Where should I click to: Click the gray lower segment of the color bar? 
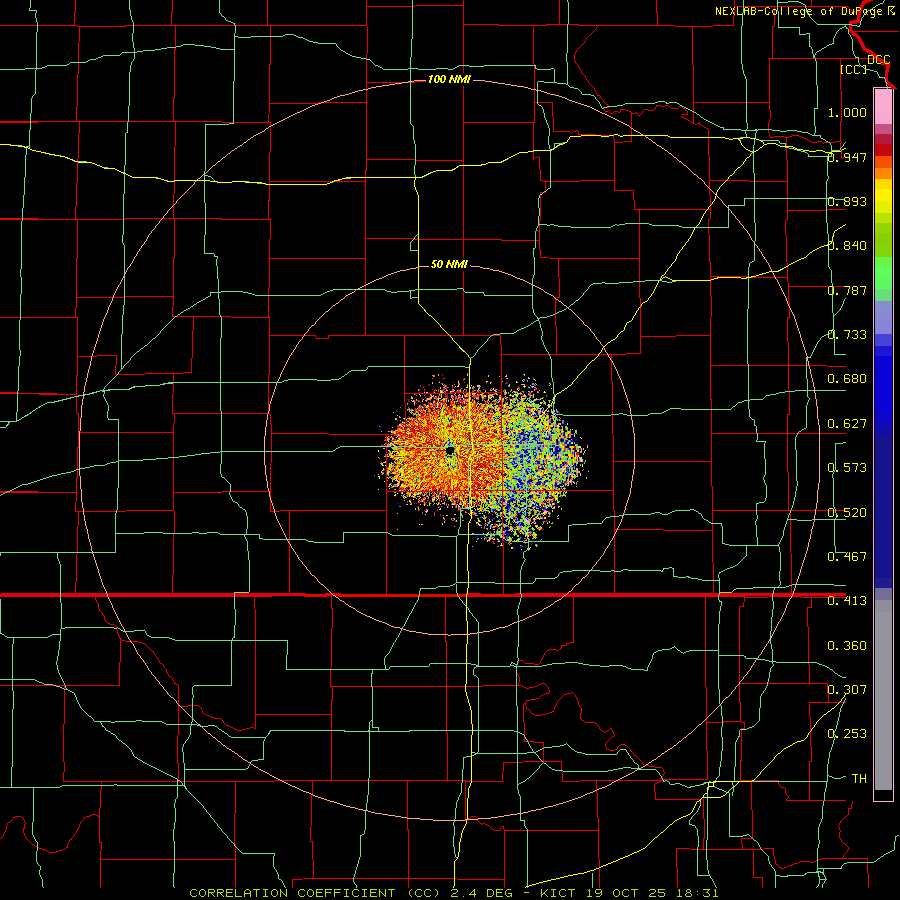pyautogui.click(x=883, y=695)
